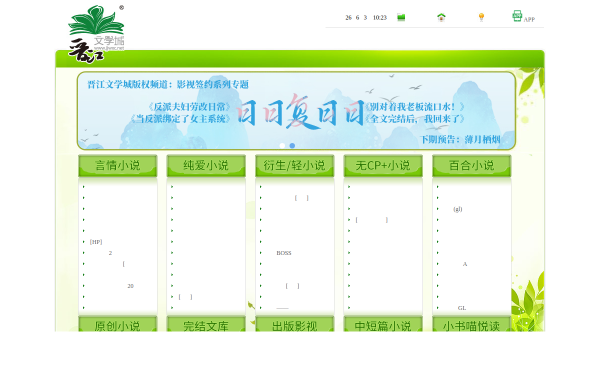Click the green folder icon in header
This screenshot has height=375, width=600.
(x=401, y=17)
